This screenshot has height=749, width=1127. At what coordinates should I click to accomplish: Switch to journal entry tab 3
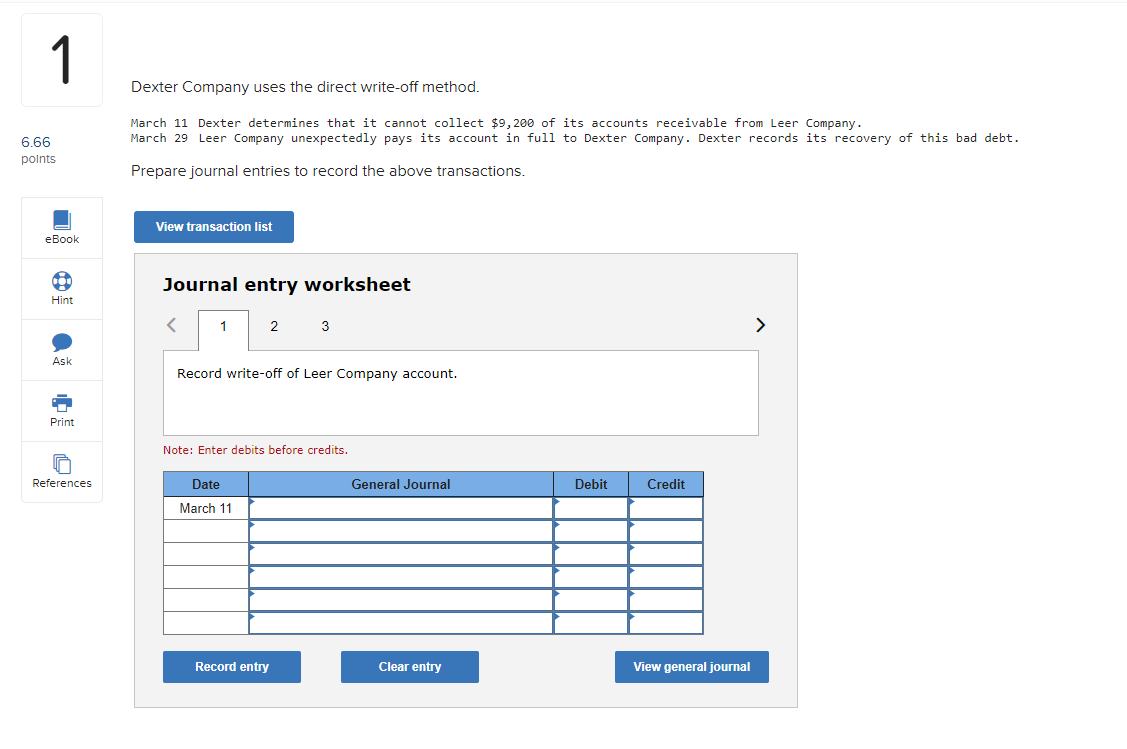pos(325,326)
